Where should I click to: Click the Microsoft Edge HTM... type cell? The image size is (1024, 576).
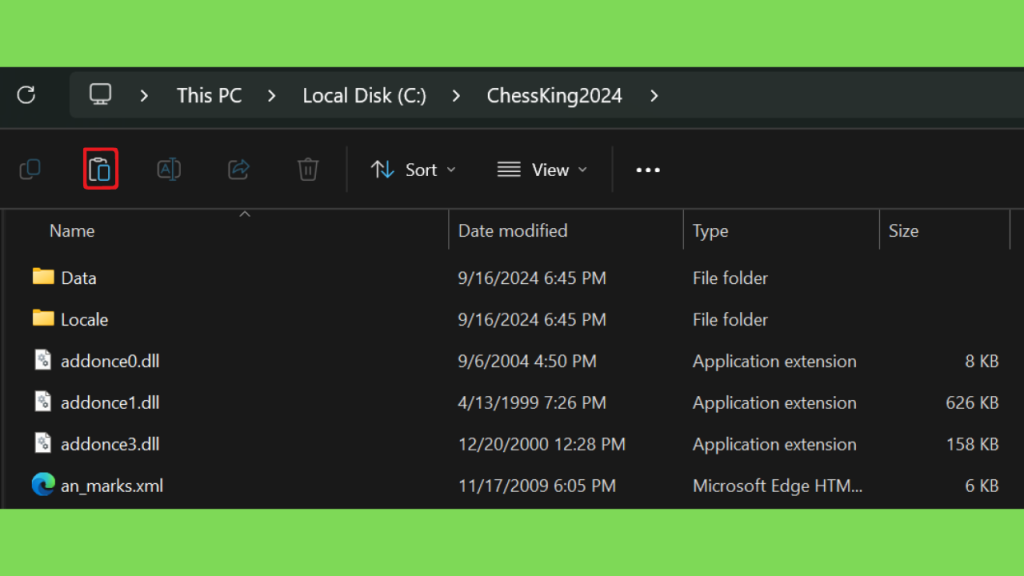click(x=777, y=486)
